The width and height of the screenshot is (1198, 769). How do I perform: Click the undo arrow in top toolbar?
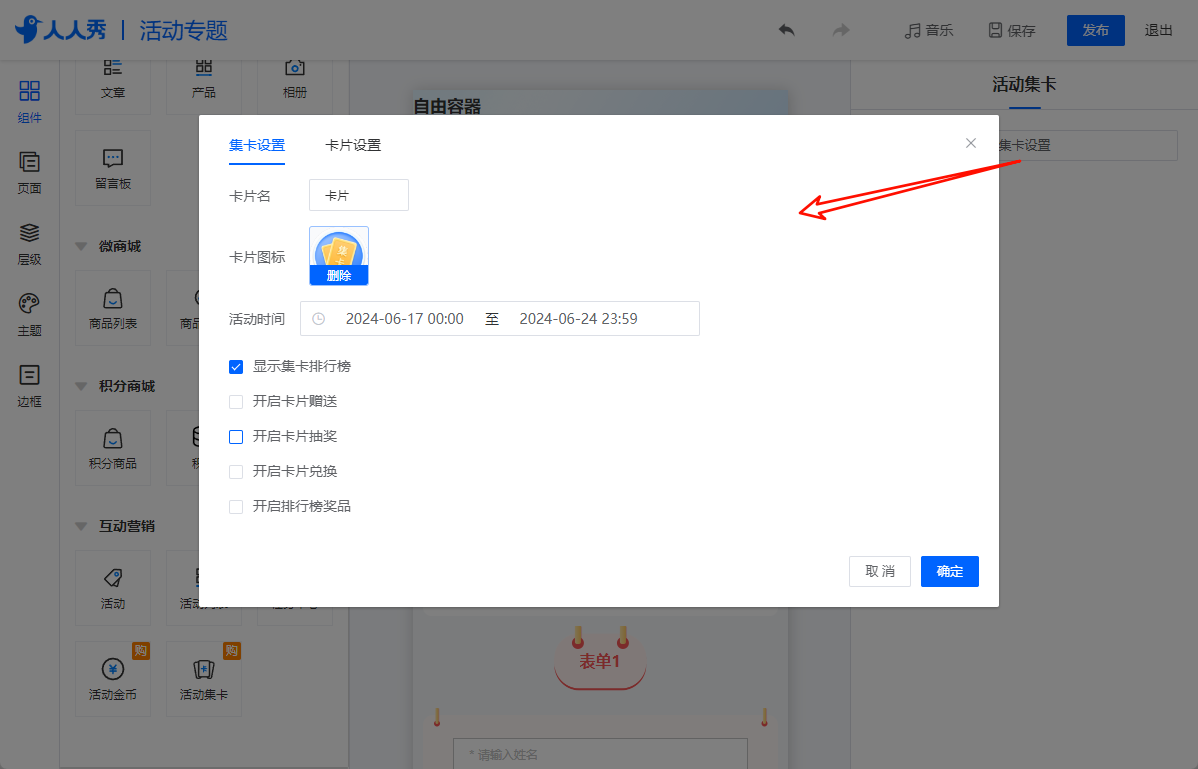786,31
